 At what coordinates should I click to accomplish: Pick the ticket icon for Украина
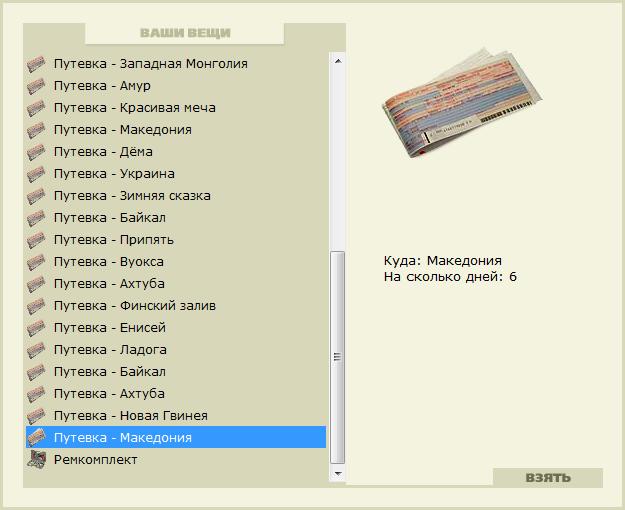[x=36, y=174]
